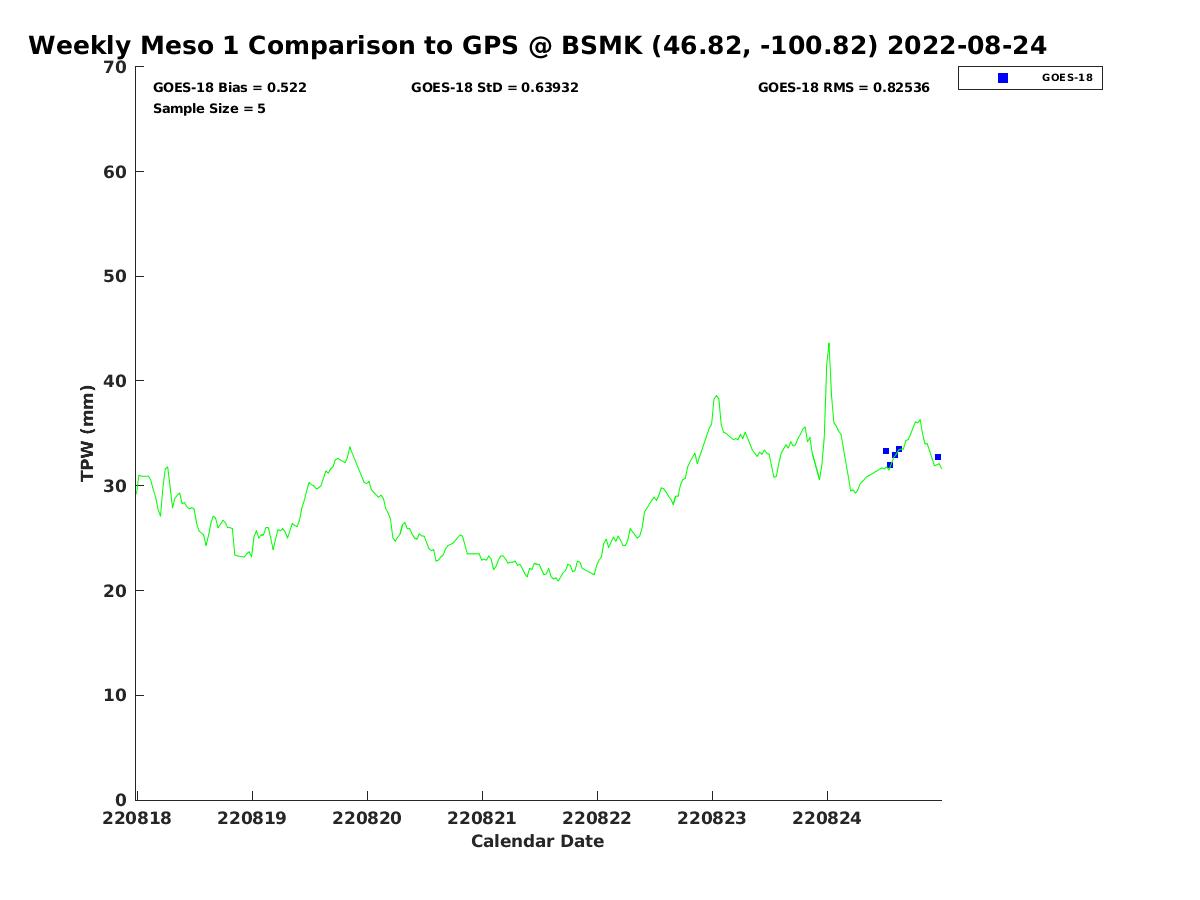1200x900 pixels.
Task: Select the Calendar Date x-axis label
Action: pyautogui.click(x=537, y=842)
